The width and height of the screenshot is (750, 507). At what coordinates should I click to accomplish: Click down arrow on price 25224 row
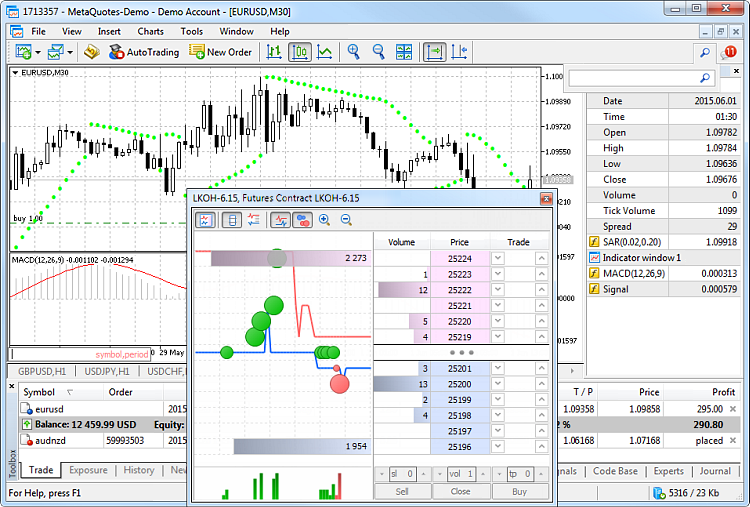(498, 258)
